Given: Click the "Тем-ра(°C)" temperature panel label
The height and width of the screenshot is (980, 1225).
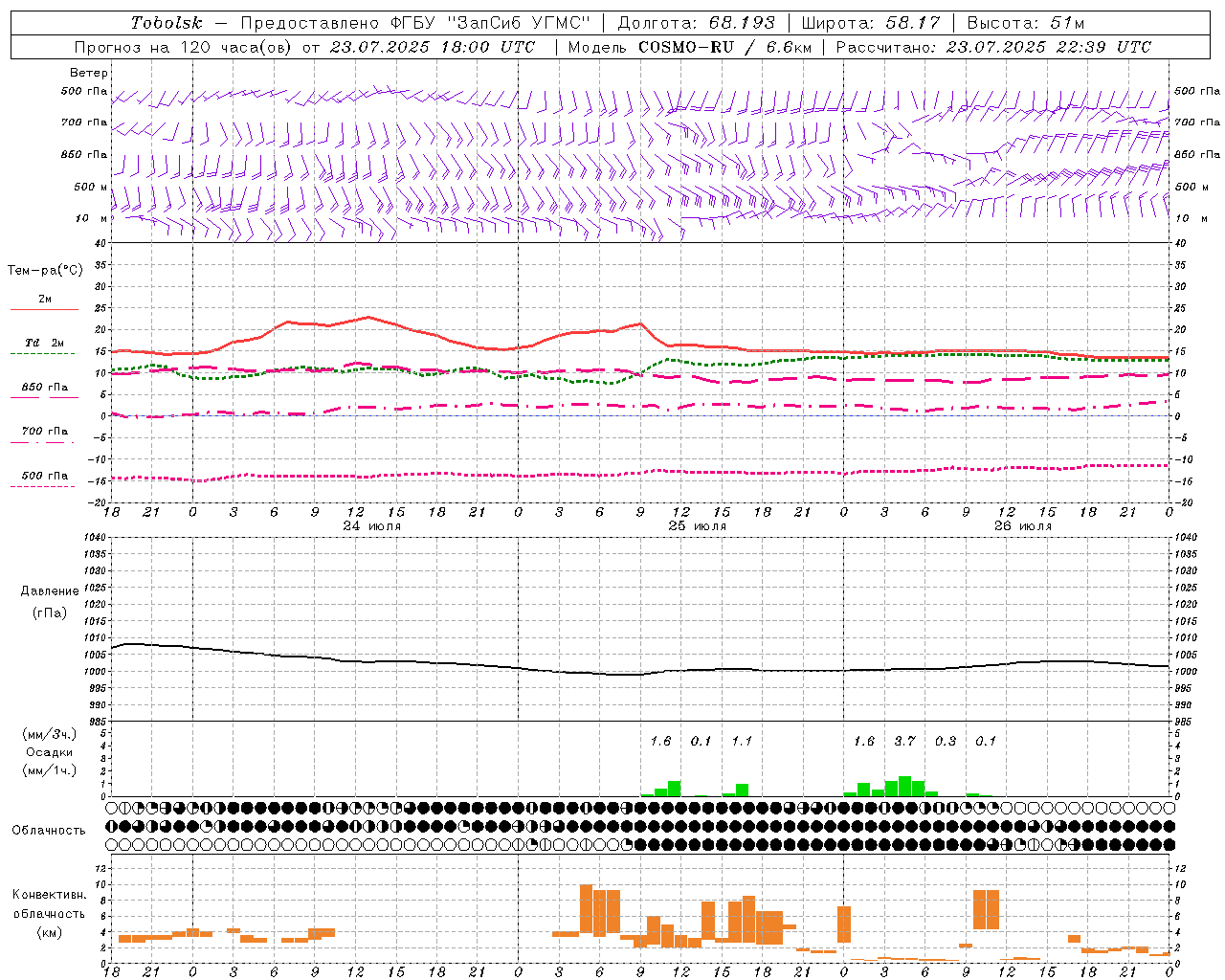Looking at the screenshot, I should pyautogui.click(x=45, y=271).
